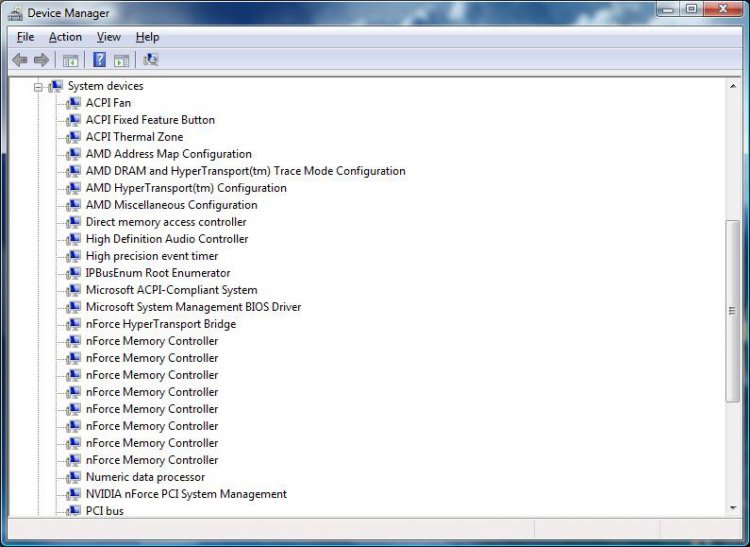Select the ACPI Fan device icon
This screenshot has height=547, width=750.
tap(73, 103)
